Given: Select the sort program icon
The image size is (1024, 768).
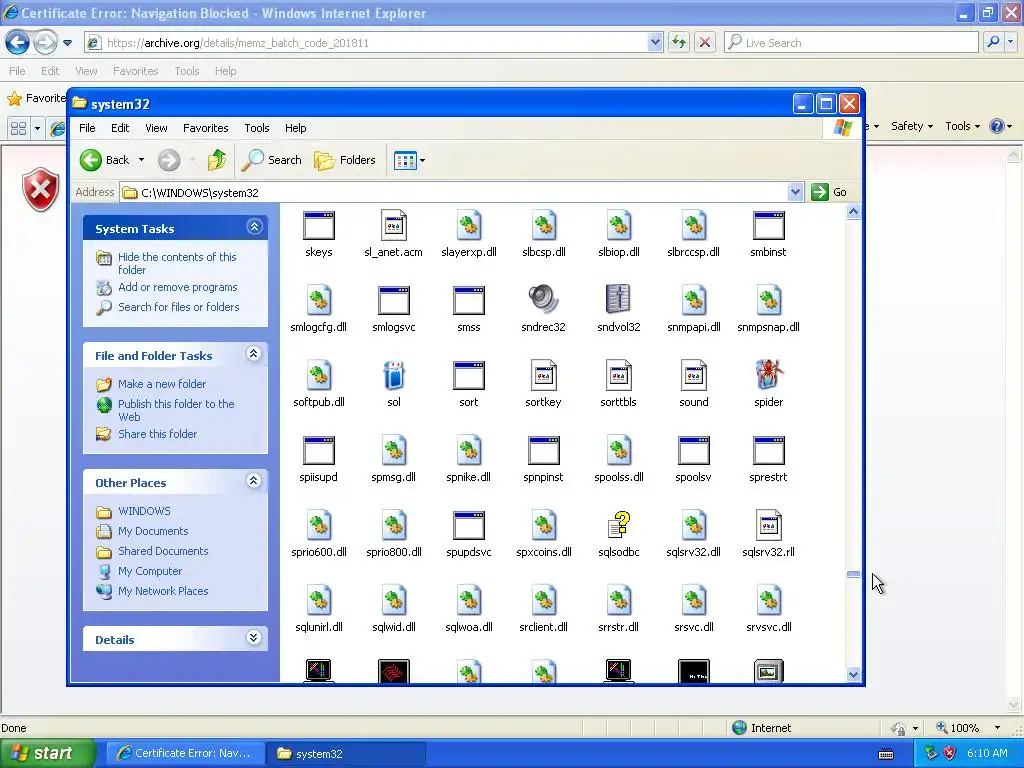Looking at the screenshot, I should 469,376.
